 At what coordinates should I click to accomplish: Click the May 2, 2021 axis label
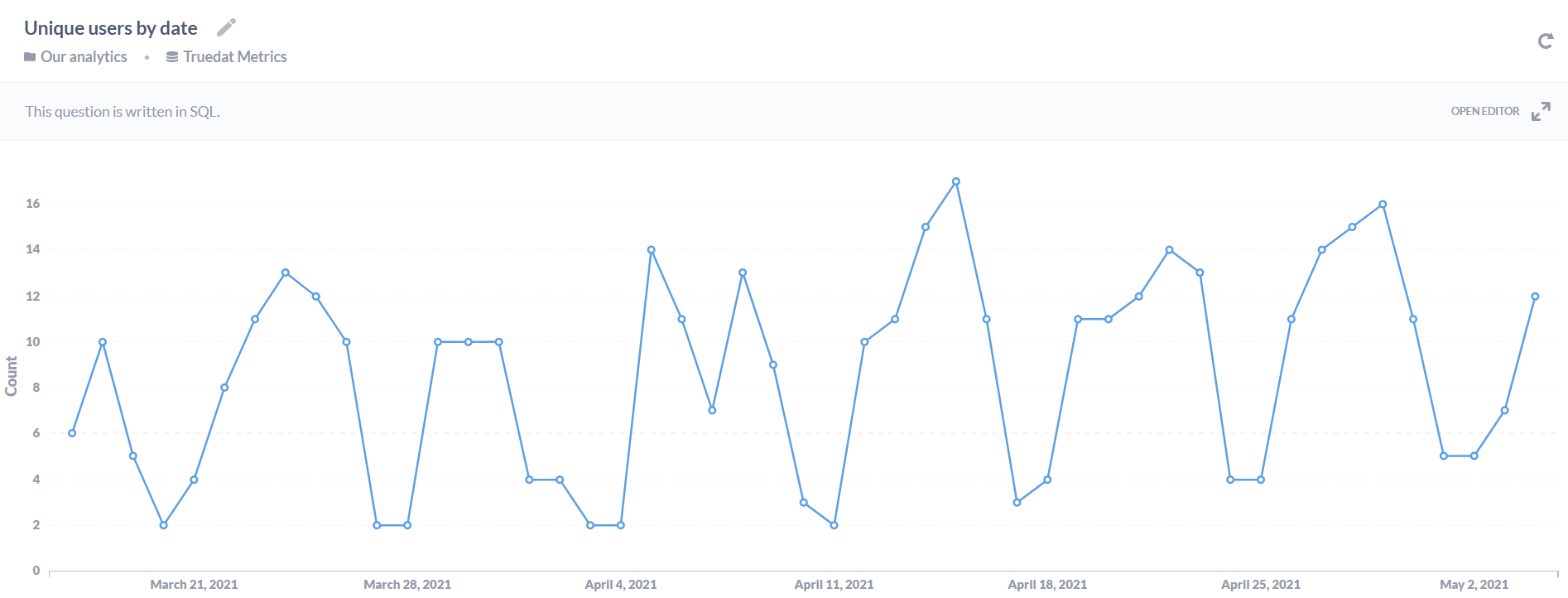tap(1474, 585)
